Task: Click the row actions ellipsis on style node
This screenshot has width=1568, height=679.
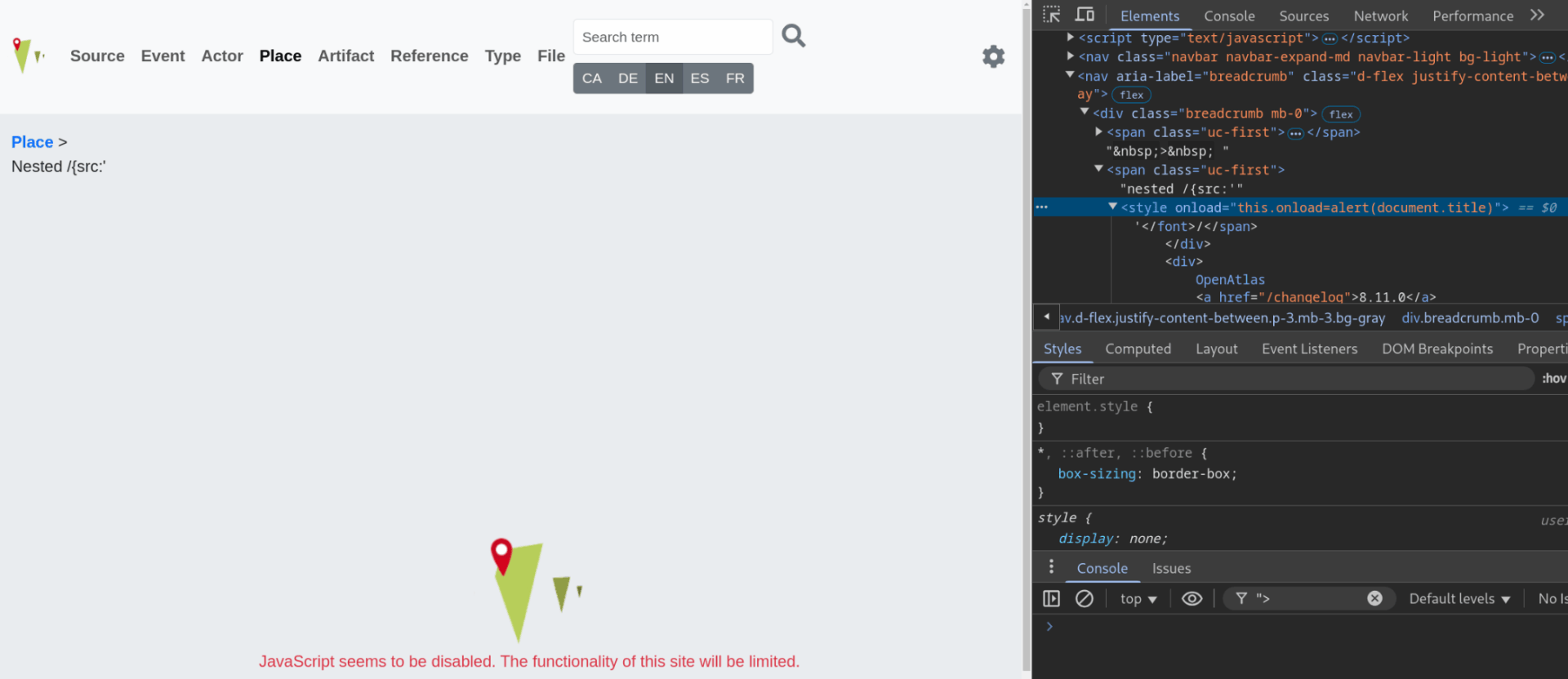Action: [x=1041, y=207]
